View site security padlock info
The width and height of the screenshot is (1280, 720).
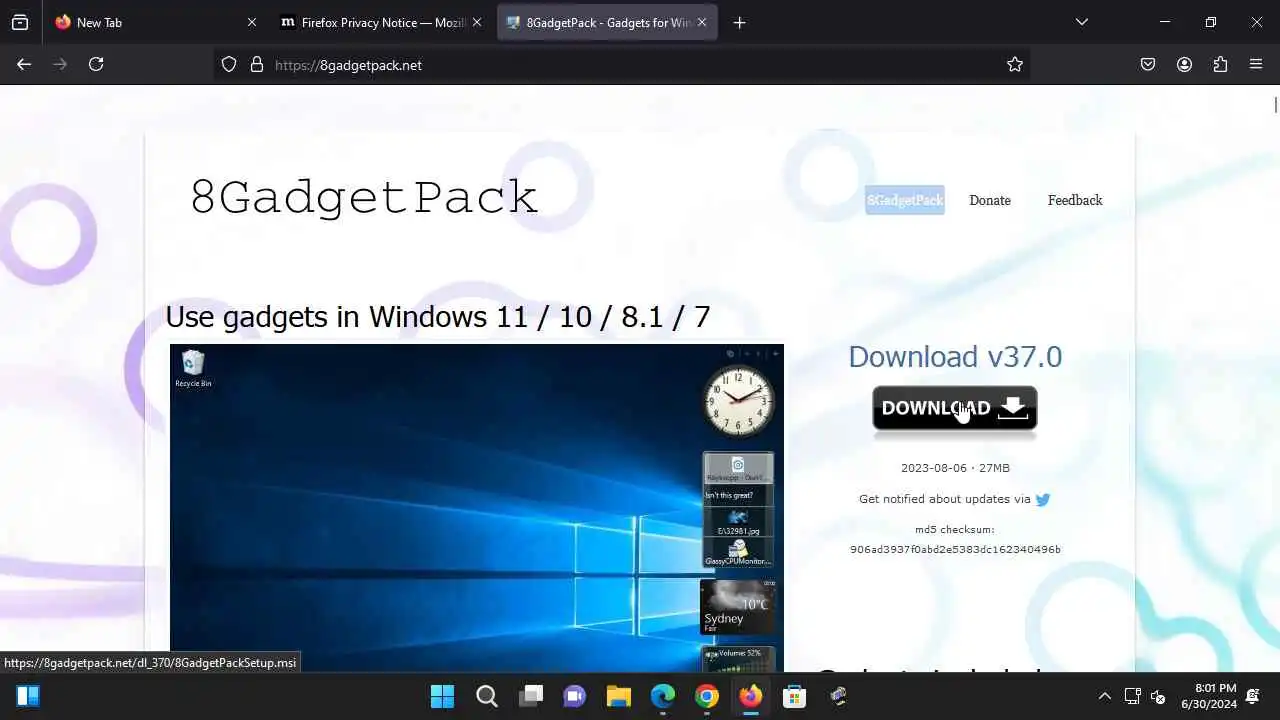pyautogui.click(x=257, y=64)
